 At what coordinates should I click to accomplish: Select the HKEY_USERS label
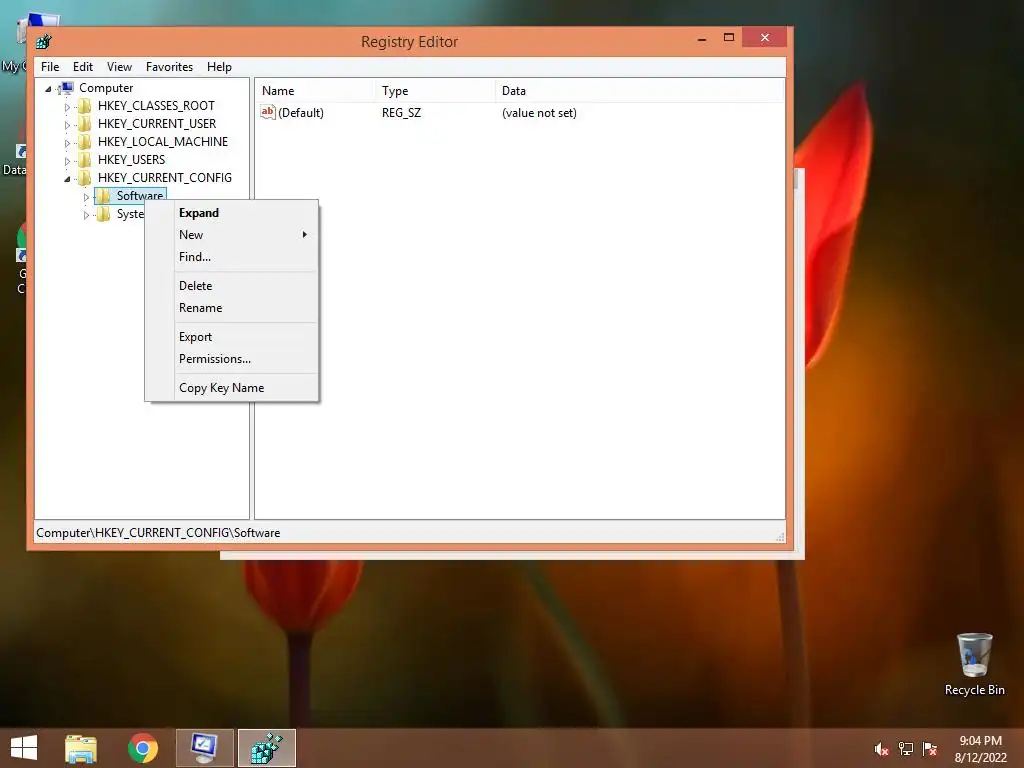(x=131, y=160)
